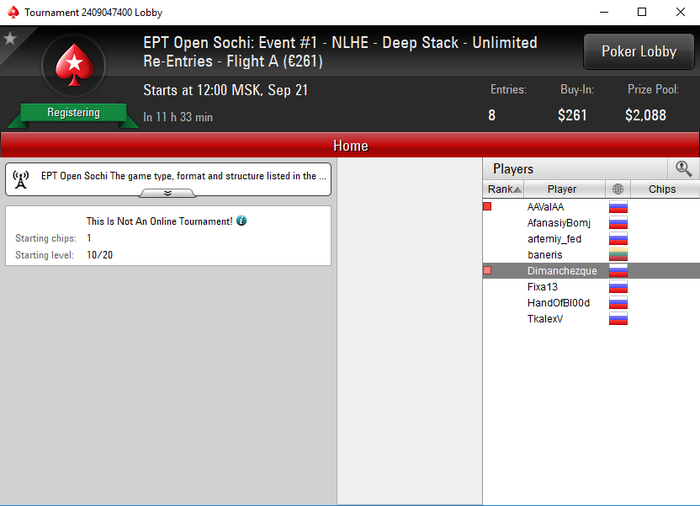Click the PokerStars red spade logo
Image resolution: width=700 pixels, height=506 pixels.
[74, 65]
